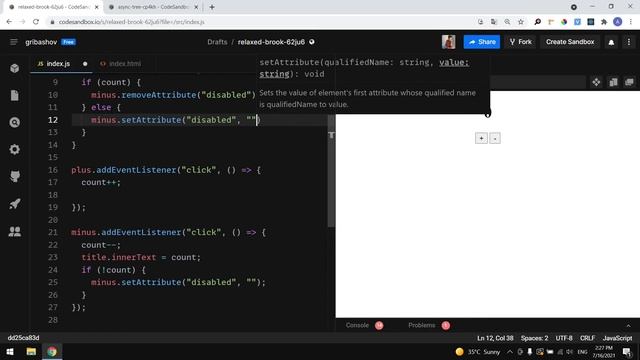Click the browser address bar
This screenshot has width=640, height=360.
[261, 22]
